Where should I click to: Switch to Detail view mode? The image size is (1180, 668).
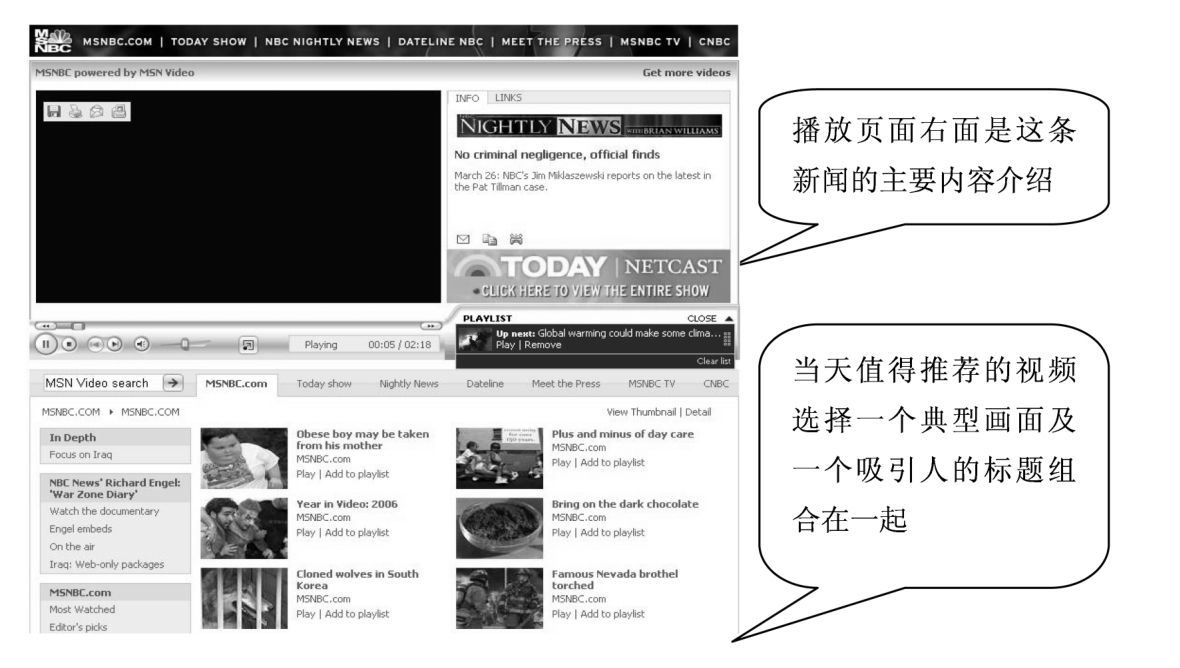click(698, 412)
